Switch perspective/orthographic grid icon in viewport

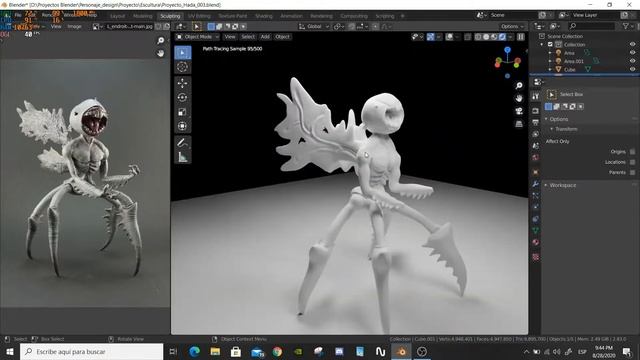tap(519, 124)
